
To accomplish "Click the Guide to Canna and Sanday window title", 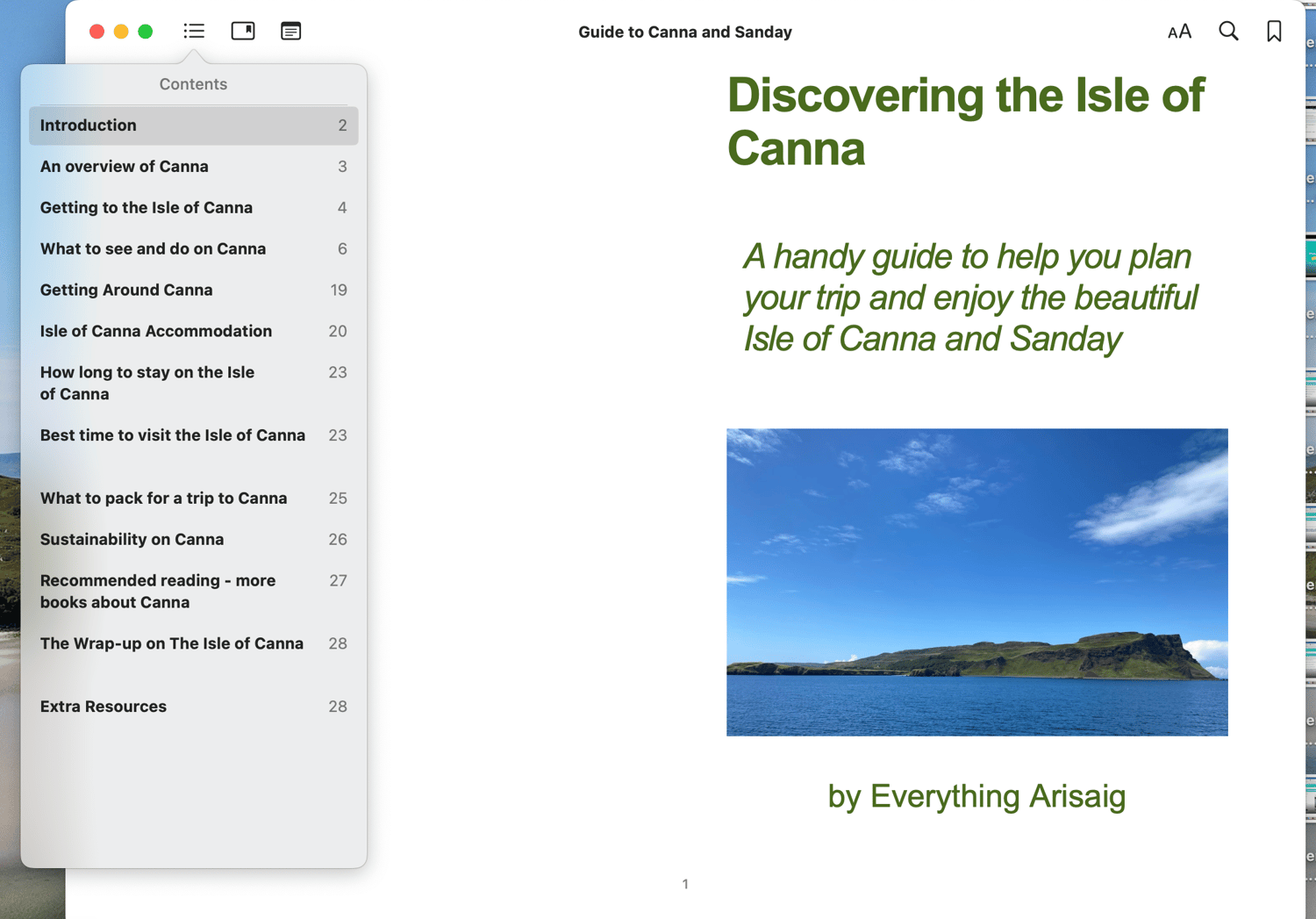I will coord(685,32).
